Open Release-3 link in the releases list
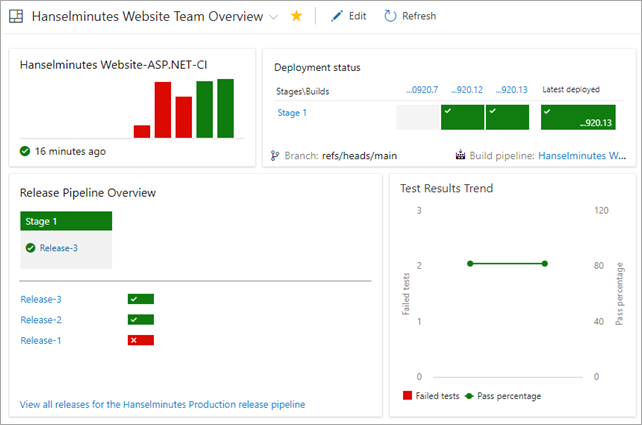The height and width of the screenshot is (425, 642). point(41,299)
